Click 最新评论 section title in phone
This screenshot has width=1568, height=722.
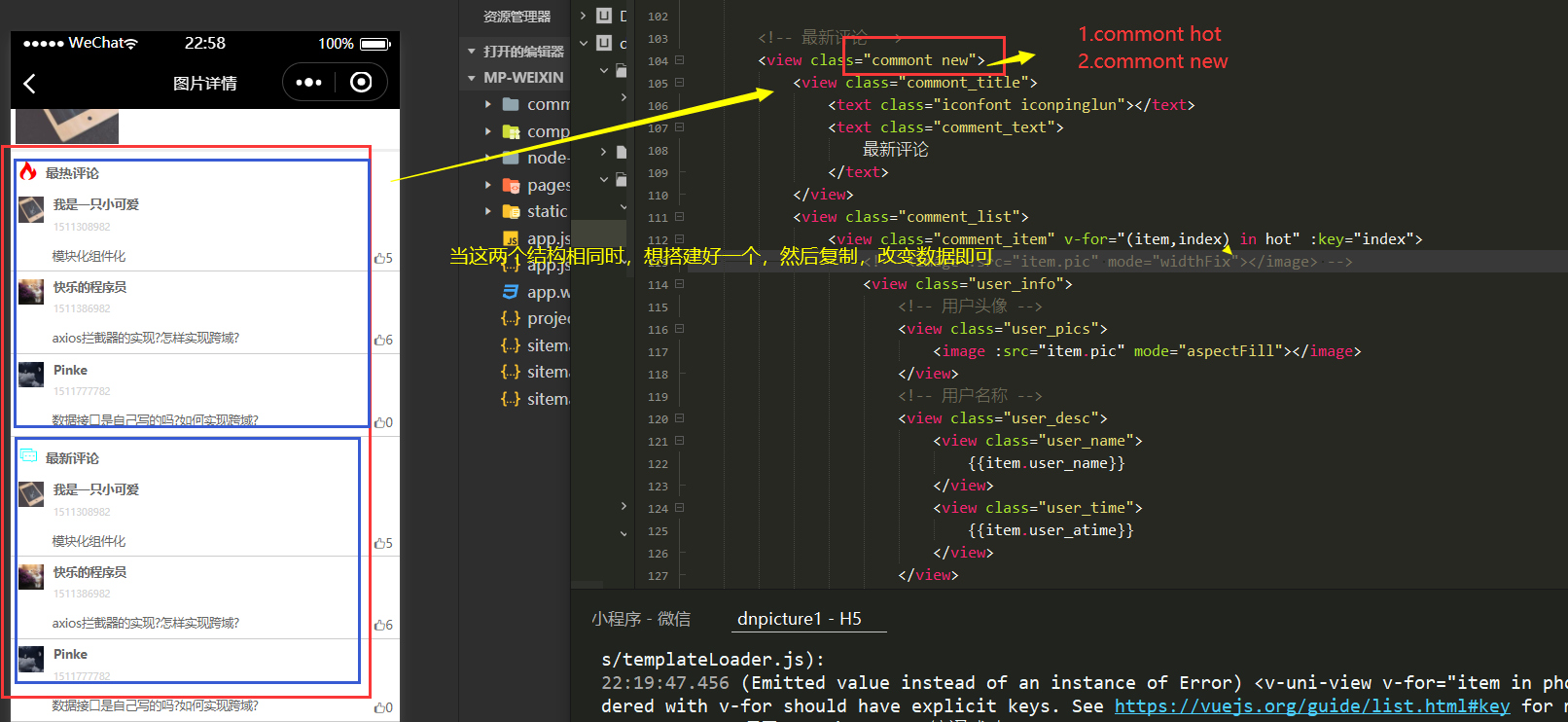click(72, 458)
